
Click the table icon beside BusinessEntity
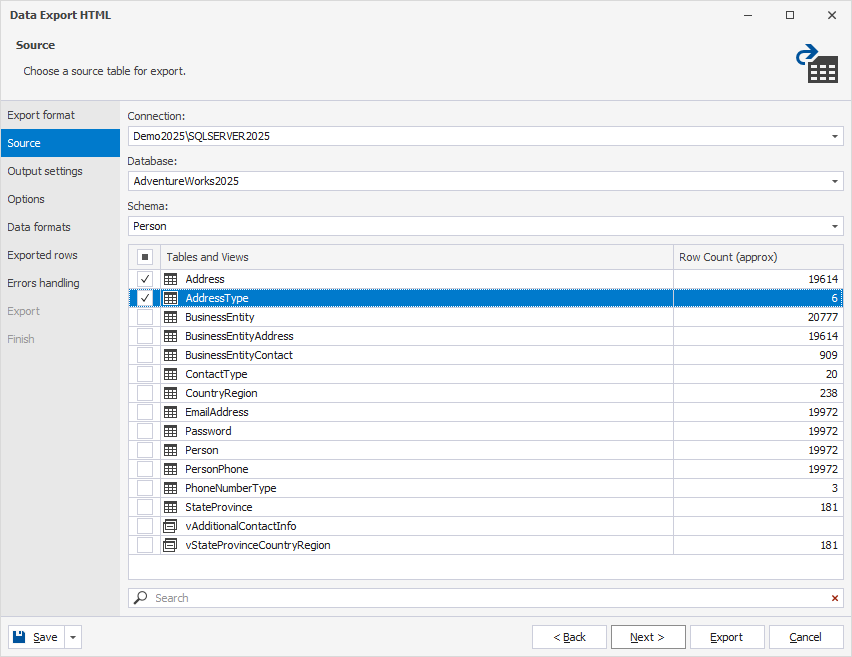click(x=171, y=317)
